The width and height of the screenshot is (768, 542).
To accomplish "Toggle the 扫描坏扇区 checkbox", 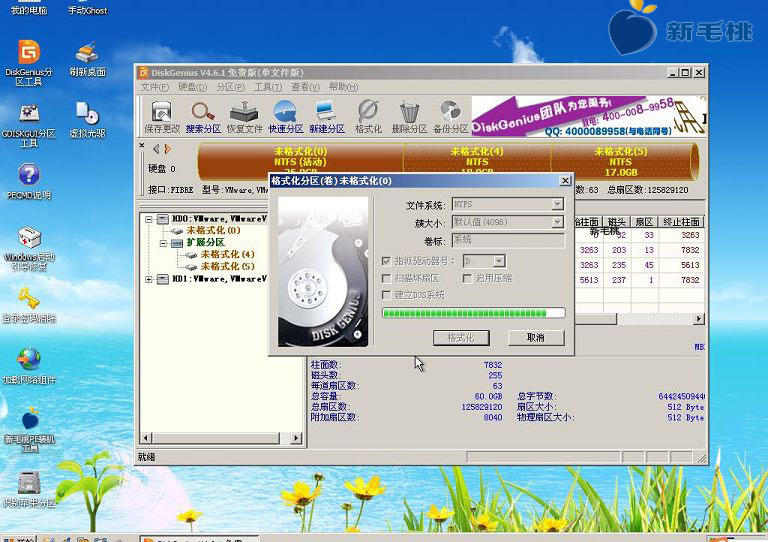I will coord(386,278).
